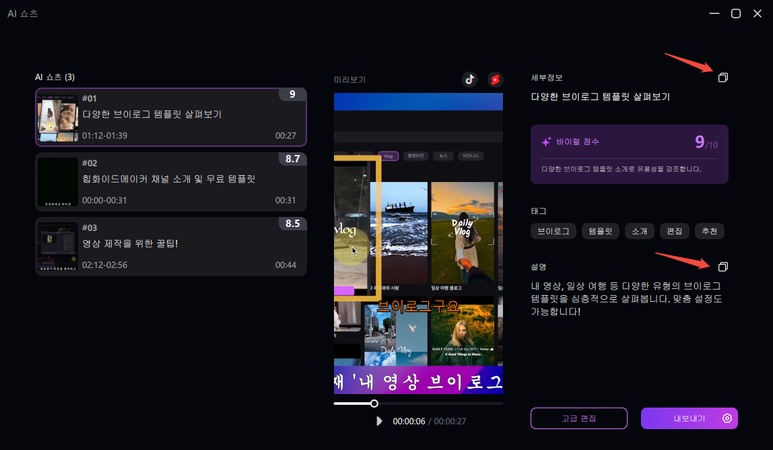The height and width of the screenshot is (450, 773).
Task: Click time range 01:12-01:39
Action: point(105,136)
